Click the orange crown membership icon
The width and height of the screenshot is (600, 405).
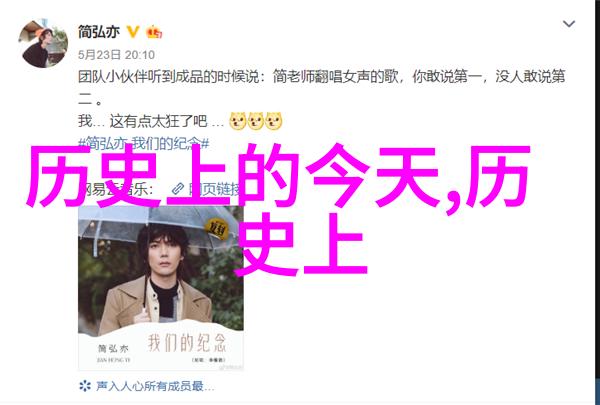pyautogui.click(x=154, y=32)
